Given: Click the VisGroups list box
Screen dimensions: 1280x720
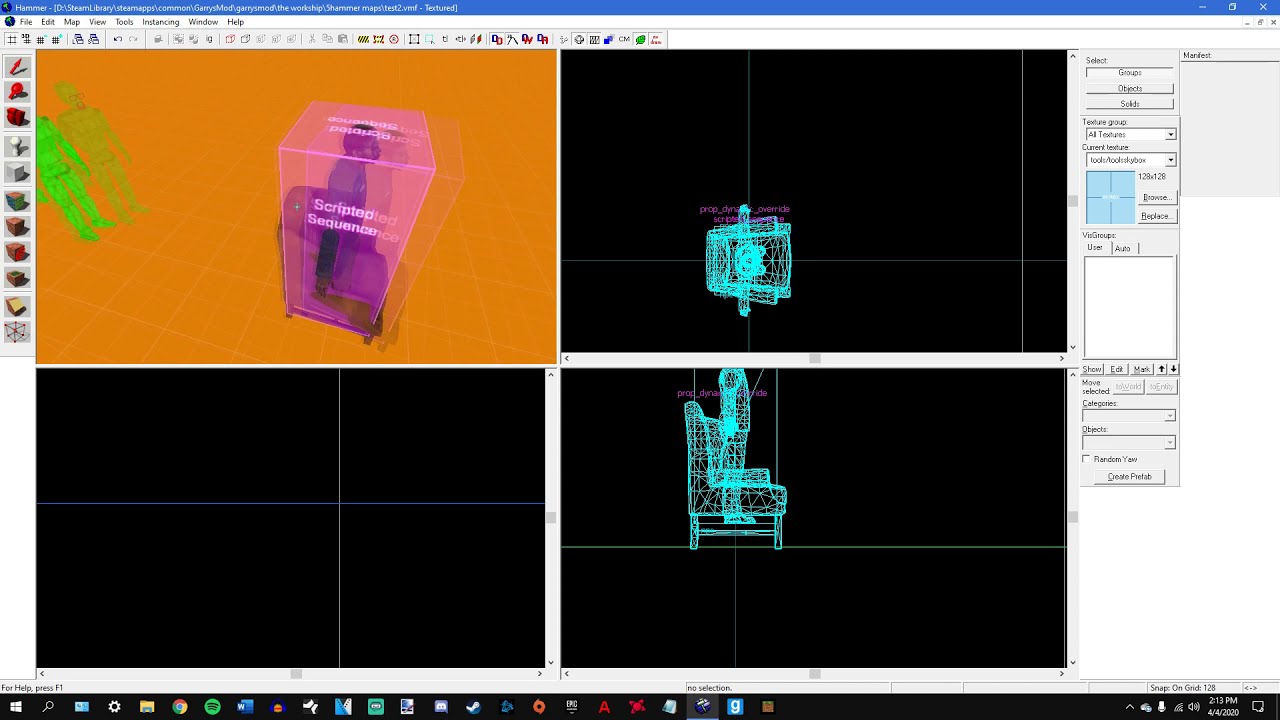Looking at the screenshot, I should tap(1130, 309).
